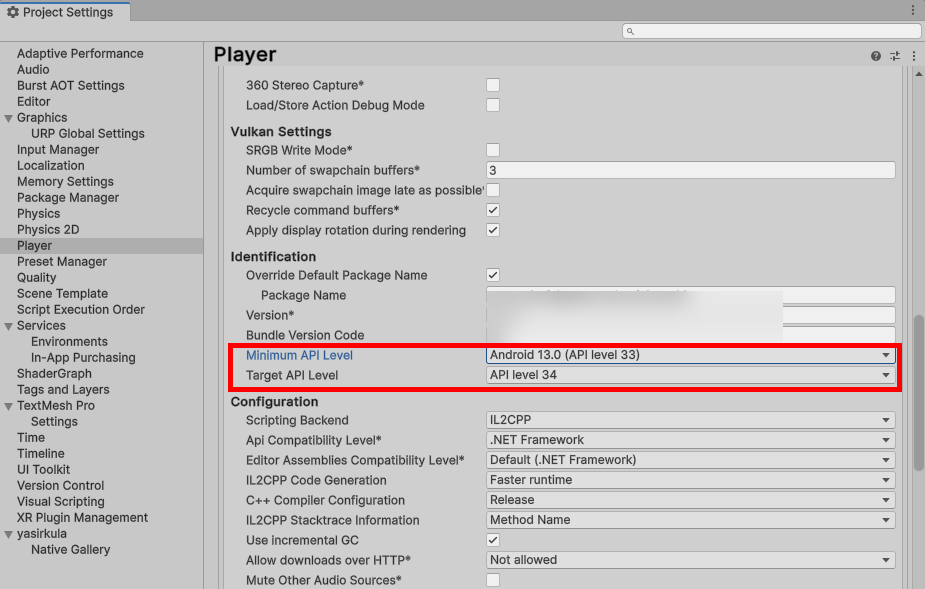
Task: Open Burst AOT Settings
Action: (71, 86)
